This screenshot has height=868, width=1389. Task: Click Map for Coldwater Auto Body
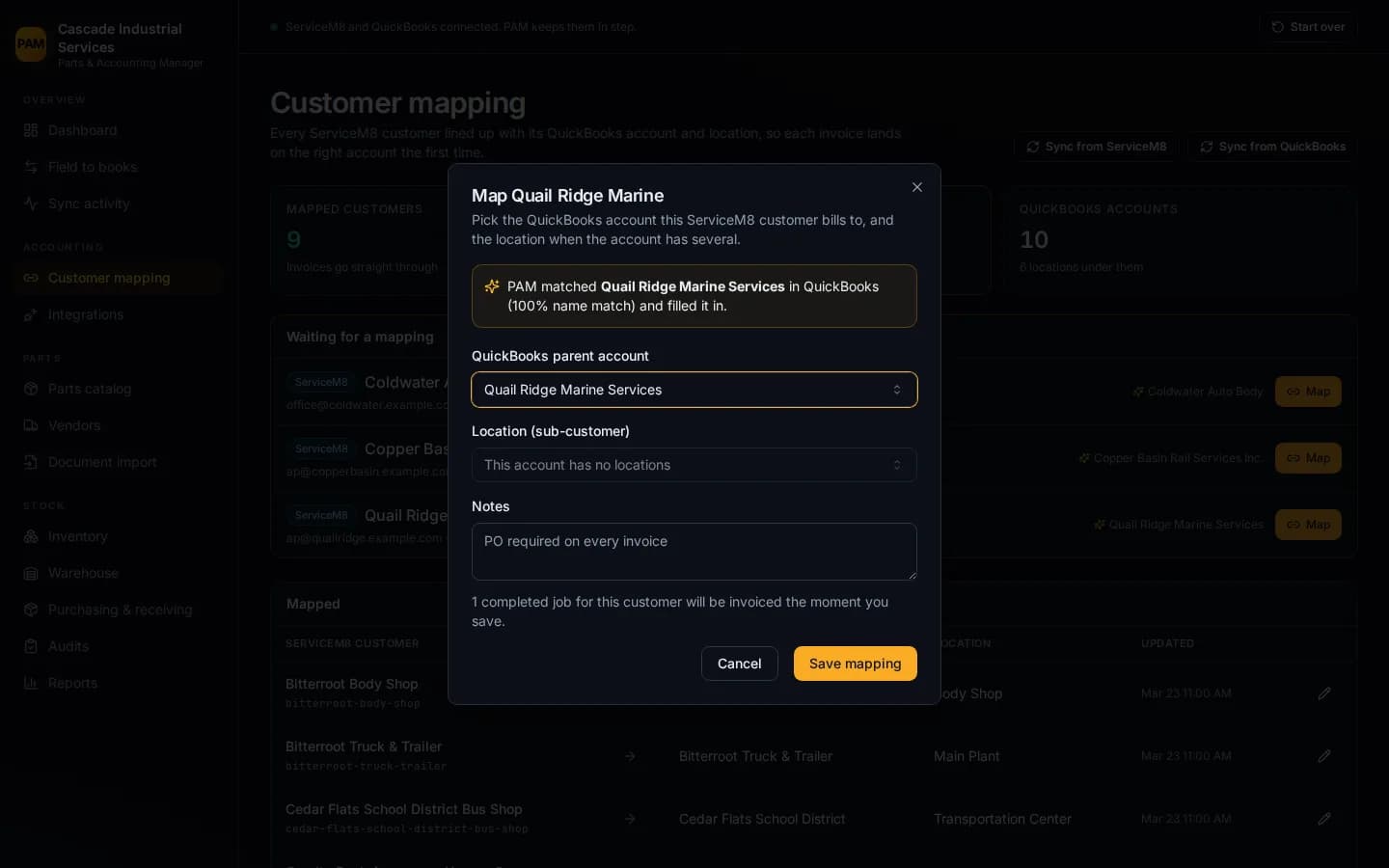click(x=1308, y=392)
